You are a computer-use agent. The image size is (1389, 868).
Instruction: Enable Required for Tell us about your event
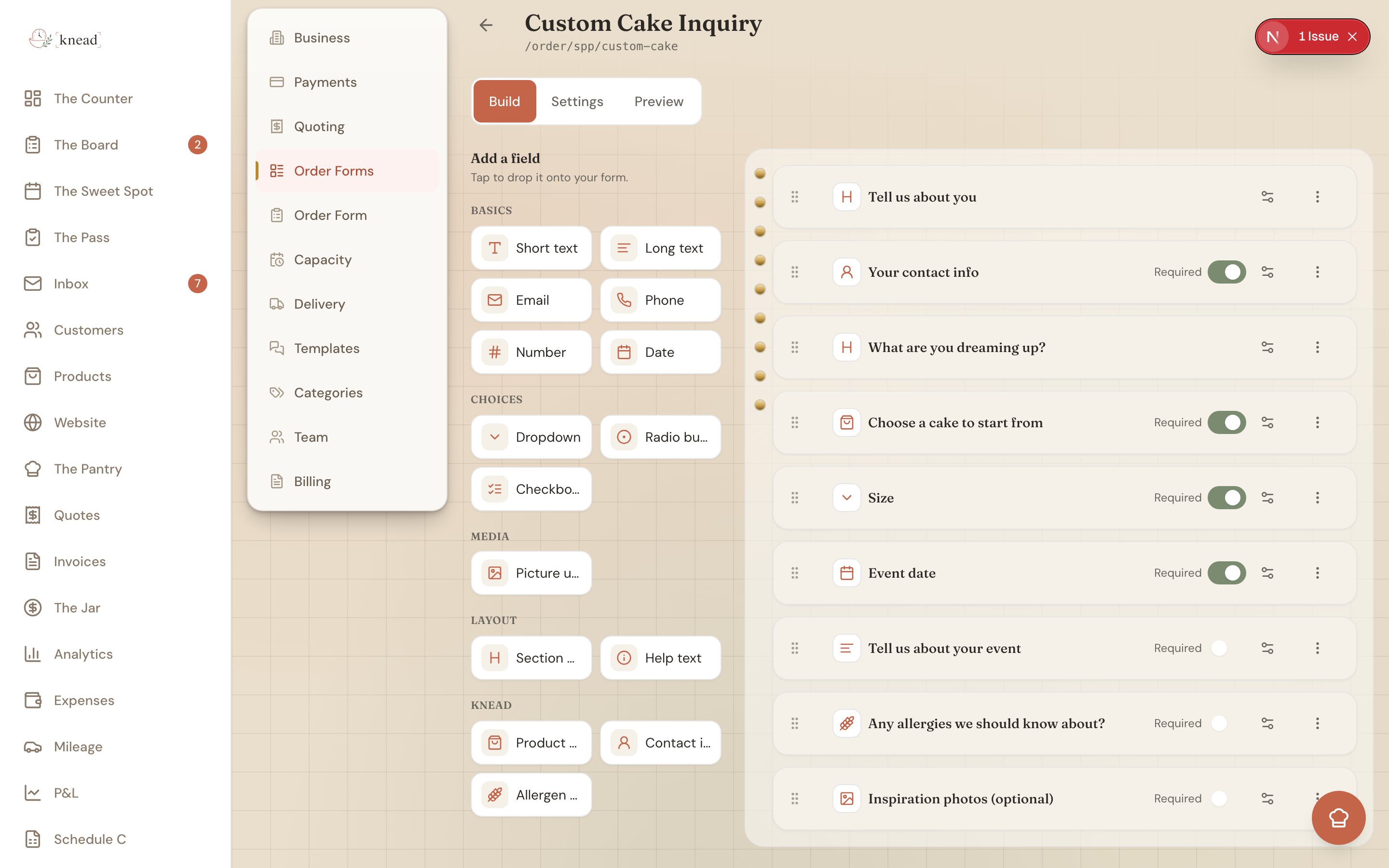click(x=1226, y=648)
